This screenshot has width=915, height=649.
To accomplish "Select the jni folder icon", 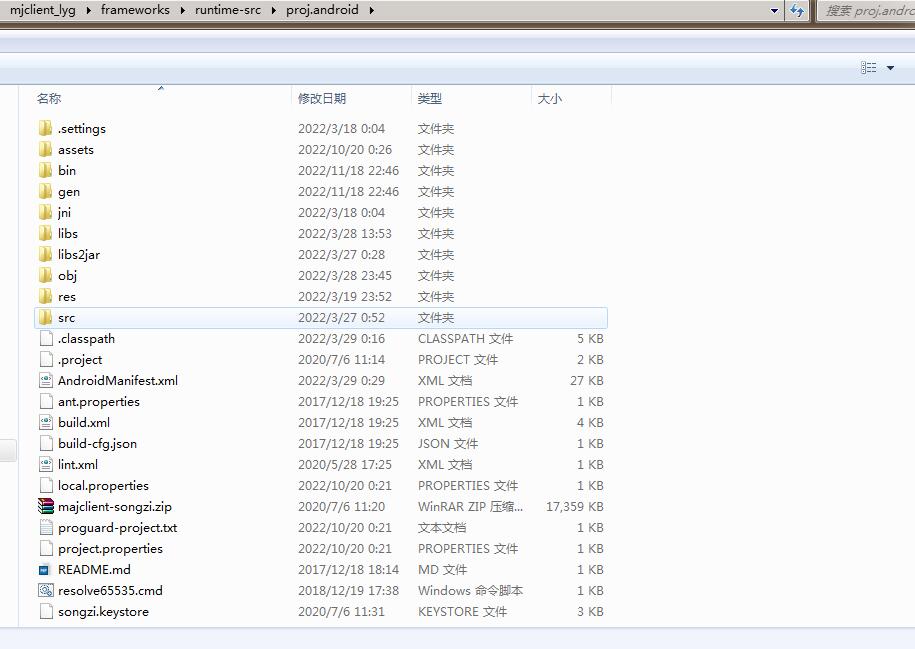I will click(46, 212).
